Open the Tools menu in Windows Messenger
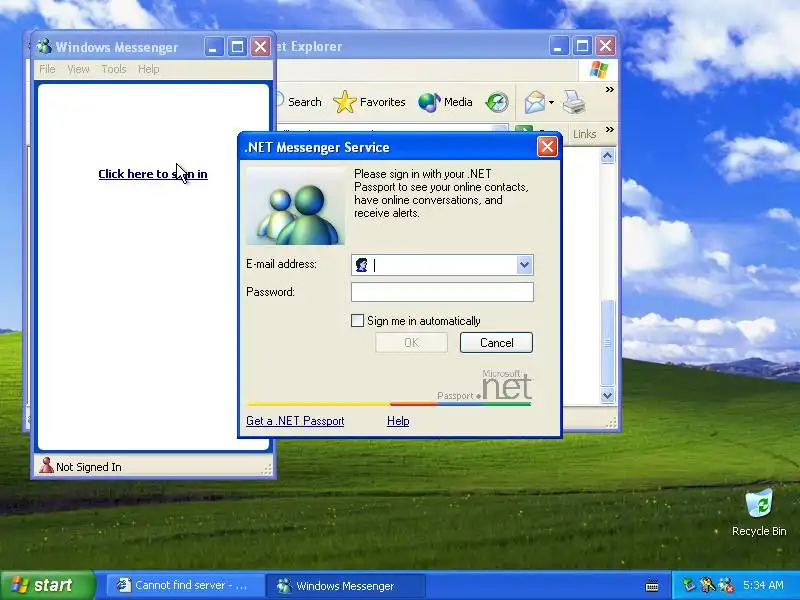Screen dimensions: 800x600 [113, 69]
